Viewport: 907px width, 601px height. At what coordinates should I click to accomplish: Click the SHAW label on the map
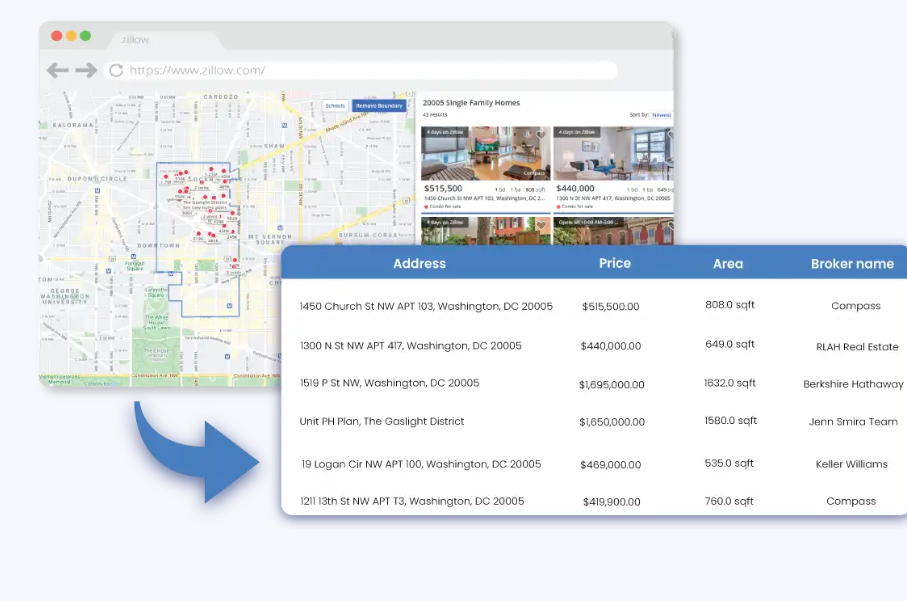pos(274,146)
